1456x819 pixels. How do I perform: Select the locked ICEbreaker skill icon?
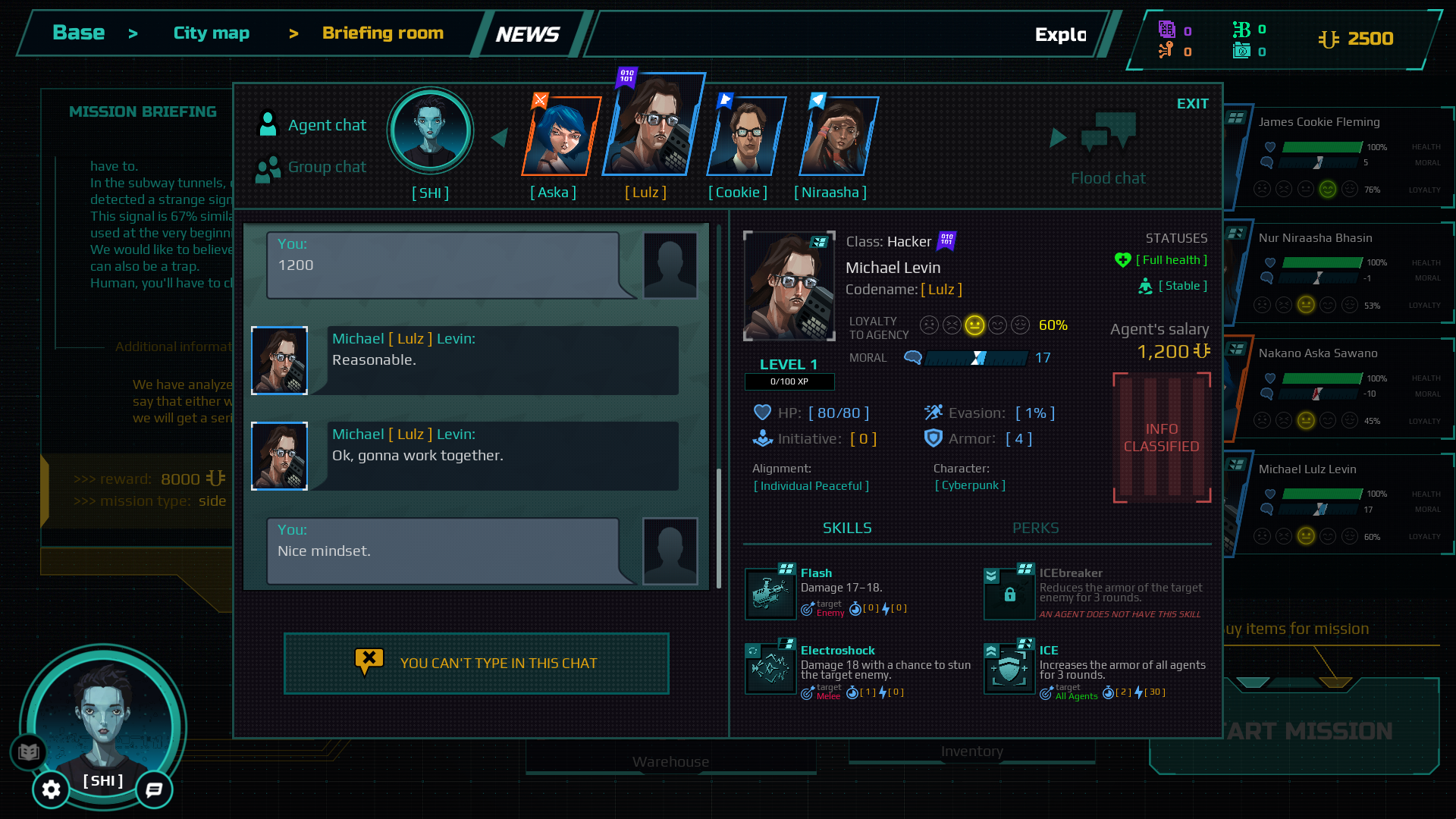(x=1009, y=594)
